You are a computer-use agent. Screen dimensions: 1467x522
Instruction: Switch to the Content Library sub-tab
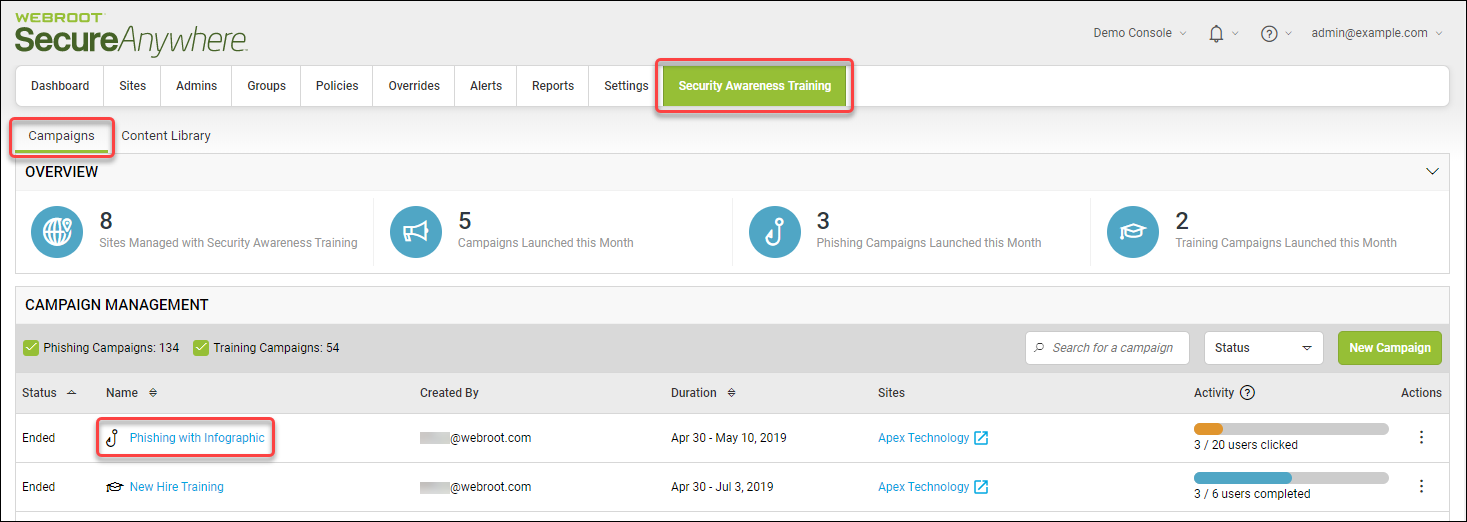click(166, 136)
